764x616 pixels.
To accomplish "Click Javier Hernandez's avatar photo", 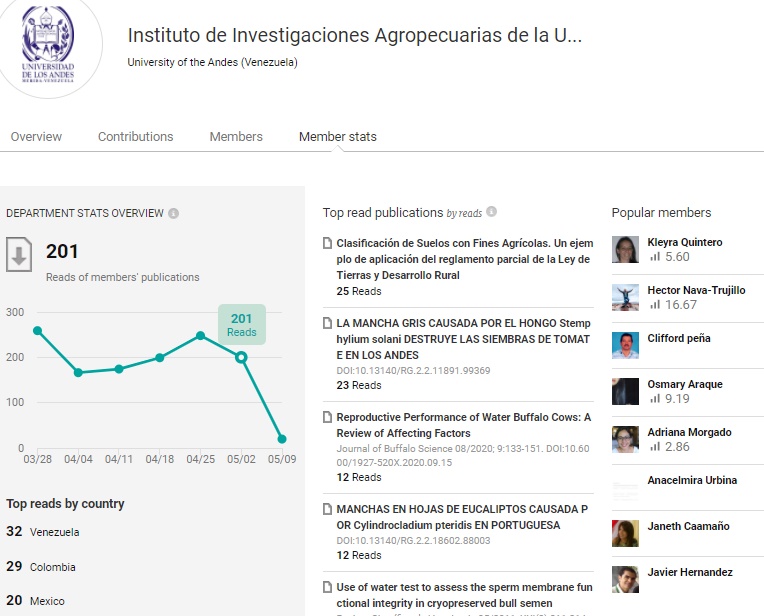I will tap(625, 579).
